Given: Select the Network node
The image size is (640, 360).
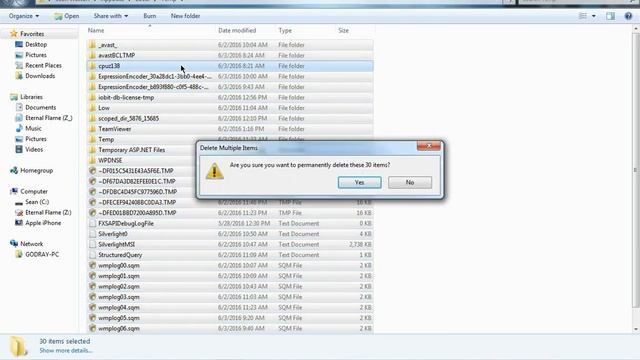Looking at the screenshot, I should pos(31,244).
